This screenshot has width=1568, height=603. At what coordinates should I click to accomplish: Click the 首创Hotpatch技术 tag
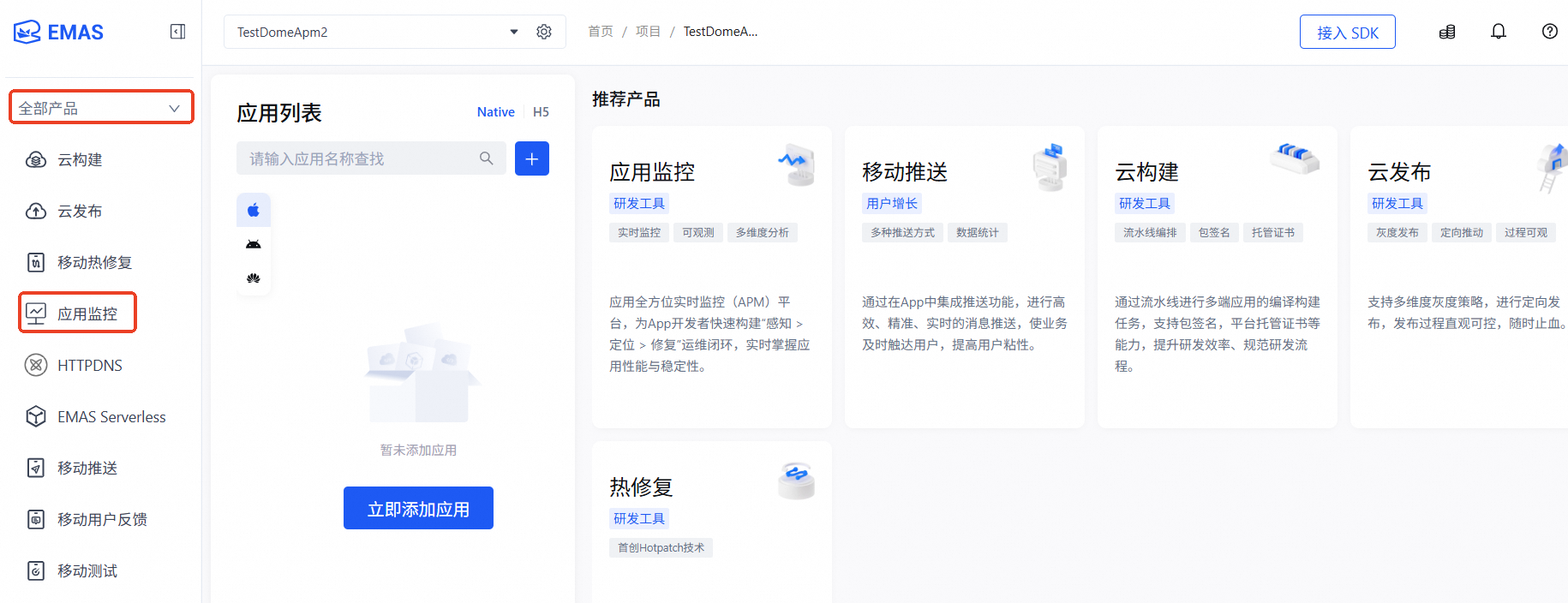(x=661, y=548)
